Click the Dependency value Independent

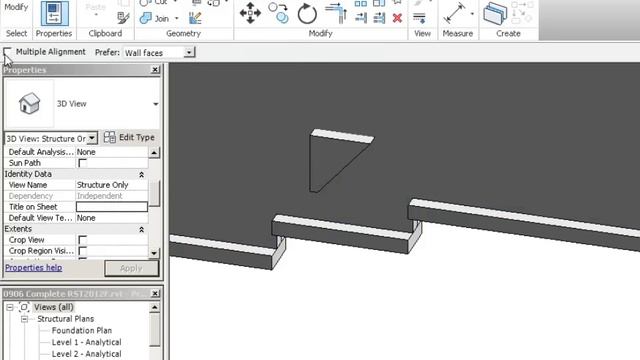coord(100,196)
